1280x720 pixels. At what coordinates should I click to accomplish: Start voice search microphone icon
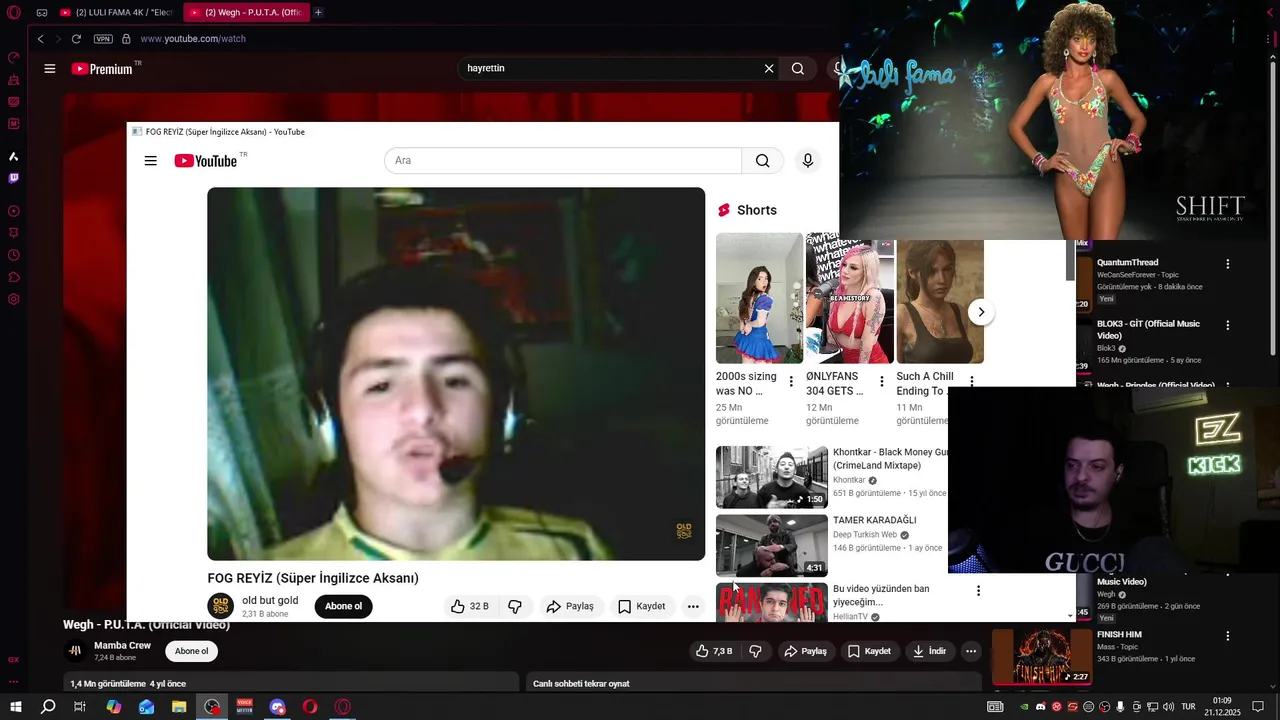(x=808, y=160)
